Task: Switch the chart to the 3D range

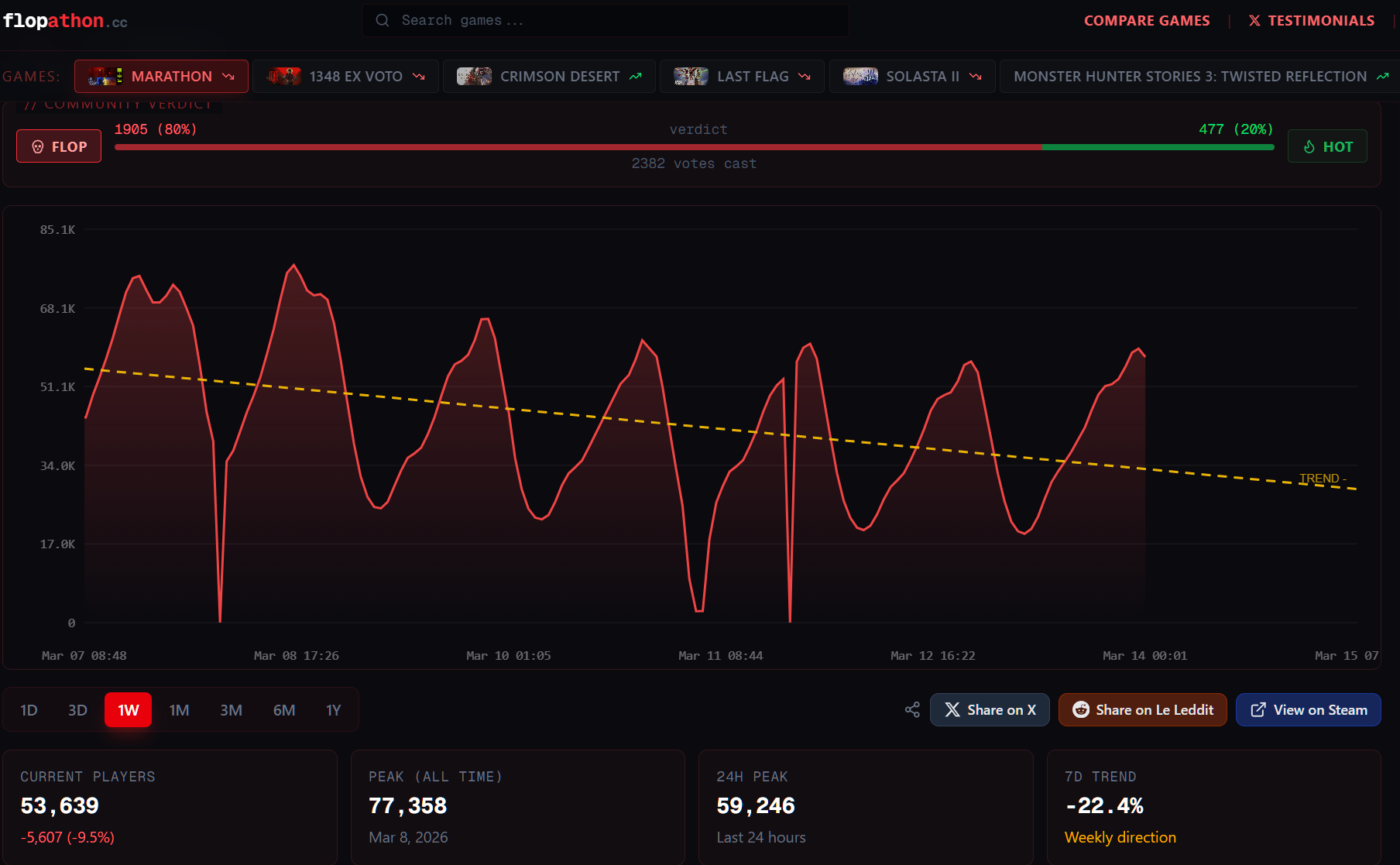Action: point(77,710)
